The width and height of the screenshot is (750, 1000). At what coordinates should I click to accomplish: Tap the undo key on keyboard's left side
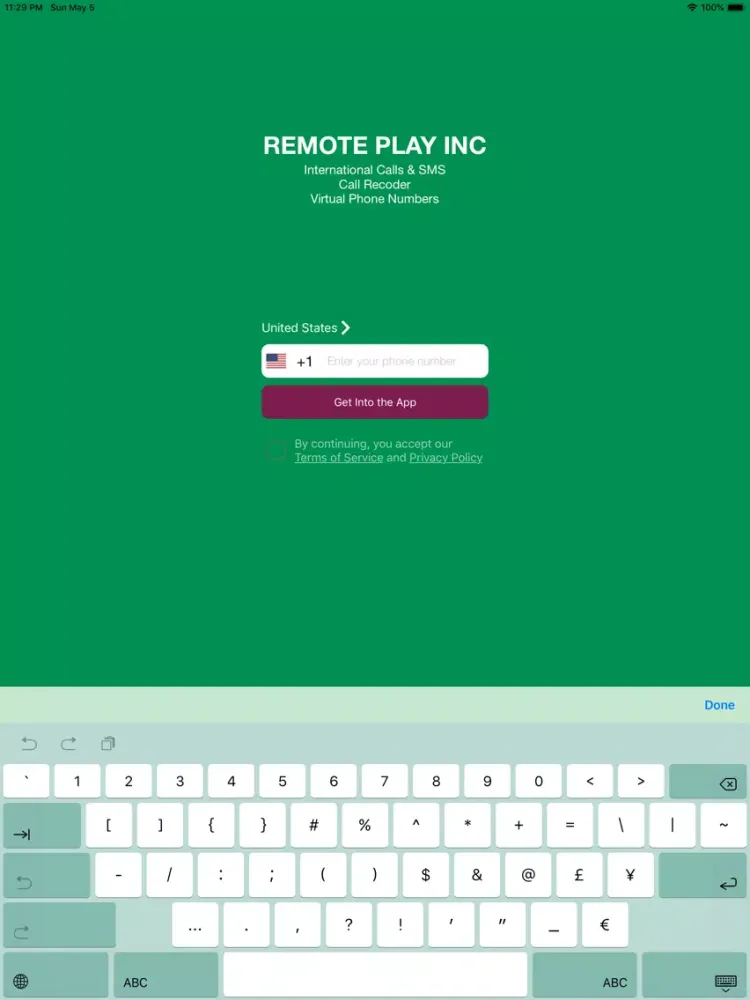click(47, 875)
